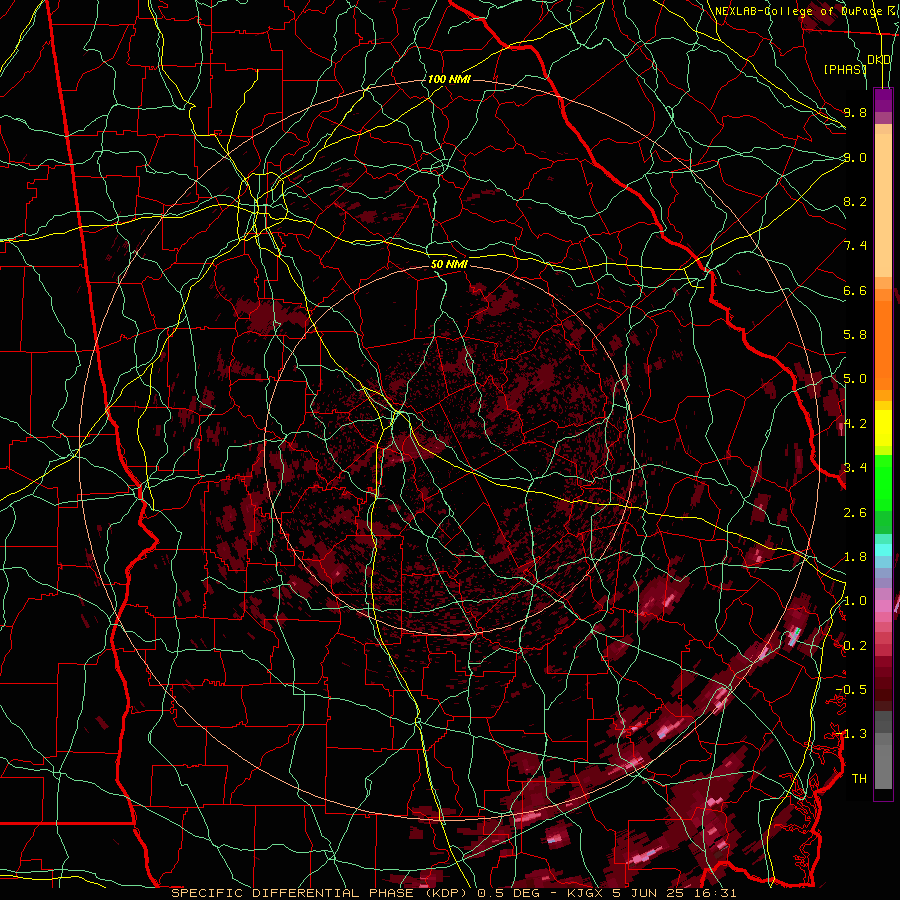Click the 1.8 scale value

click(855, 557)
